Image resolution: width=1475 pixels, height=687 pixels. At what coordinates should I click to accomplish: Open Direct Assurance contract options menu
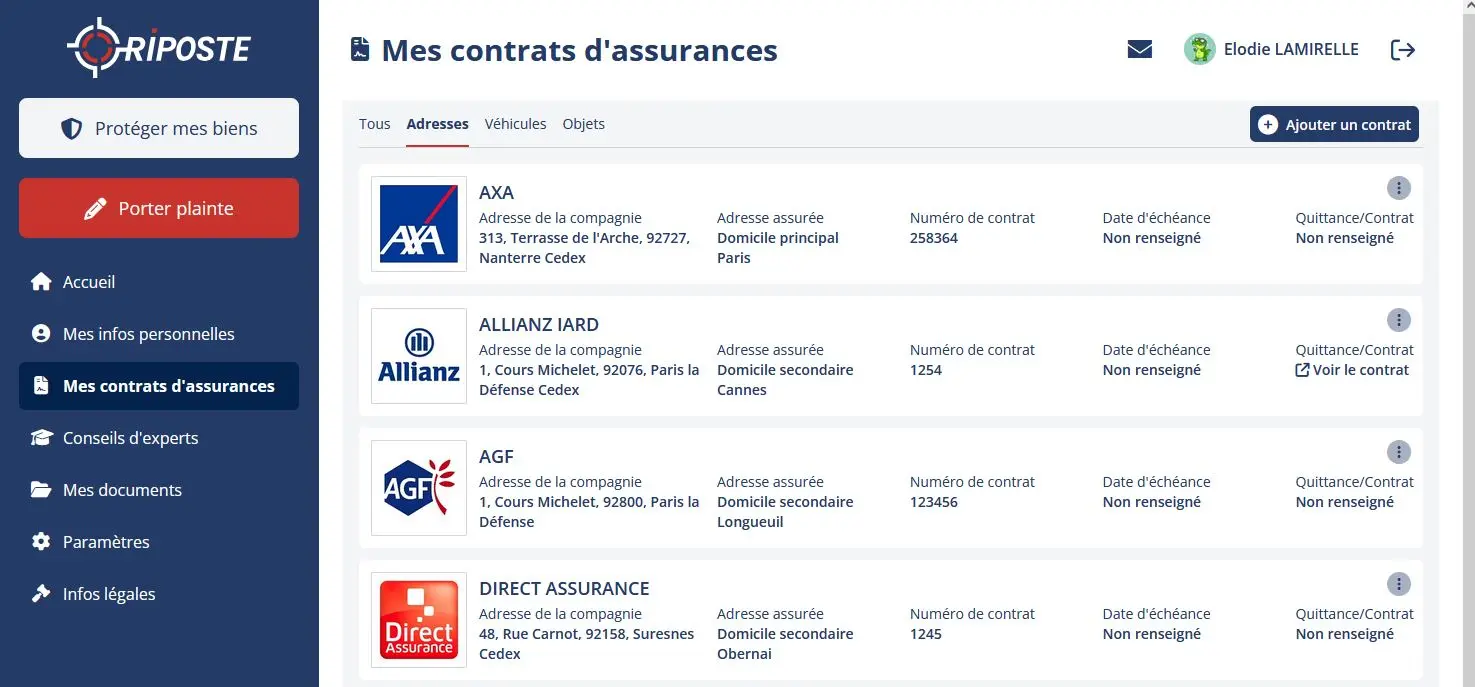[1398, 584]
